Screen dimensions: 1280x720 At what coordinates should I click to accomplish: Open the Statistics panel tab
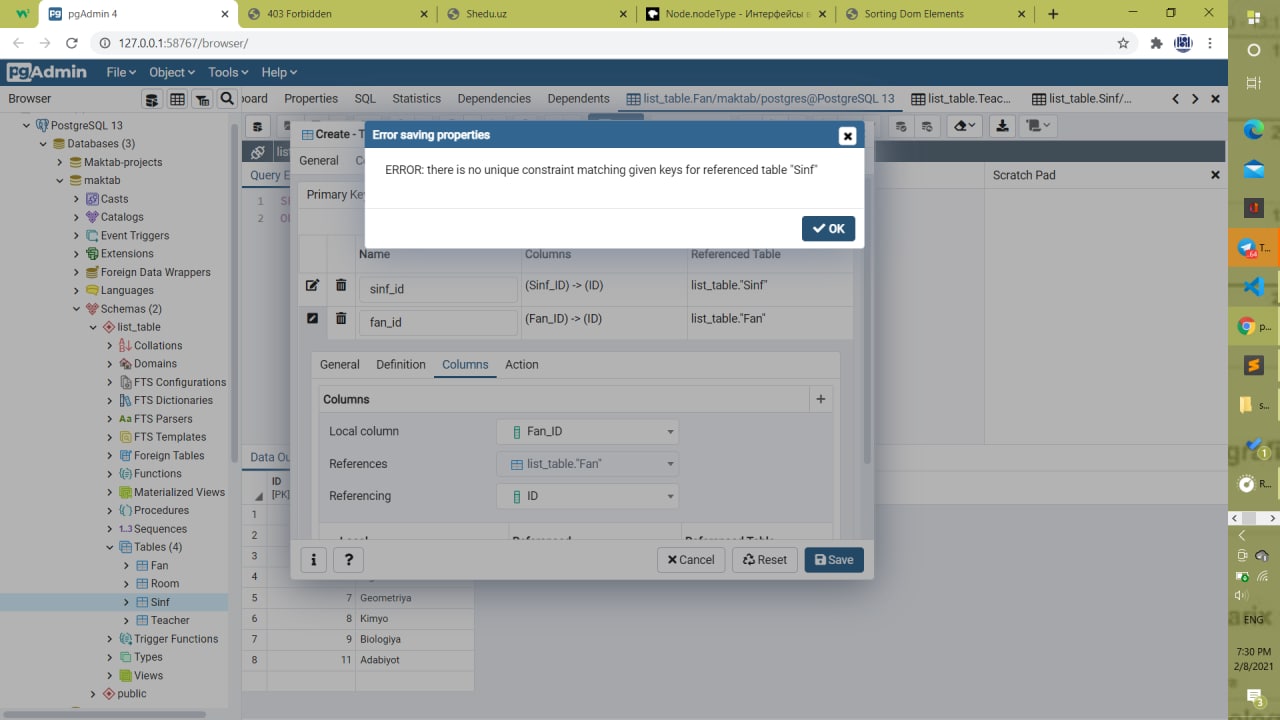click(x=416, y=99)
